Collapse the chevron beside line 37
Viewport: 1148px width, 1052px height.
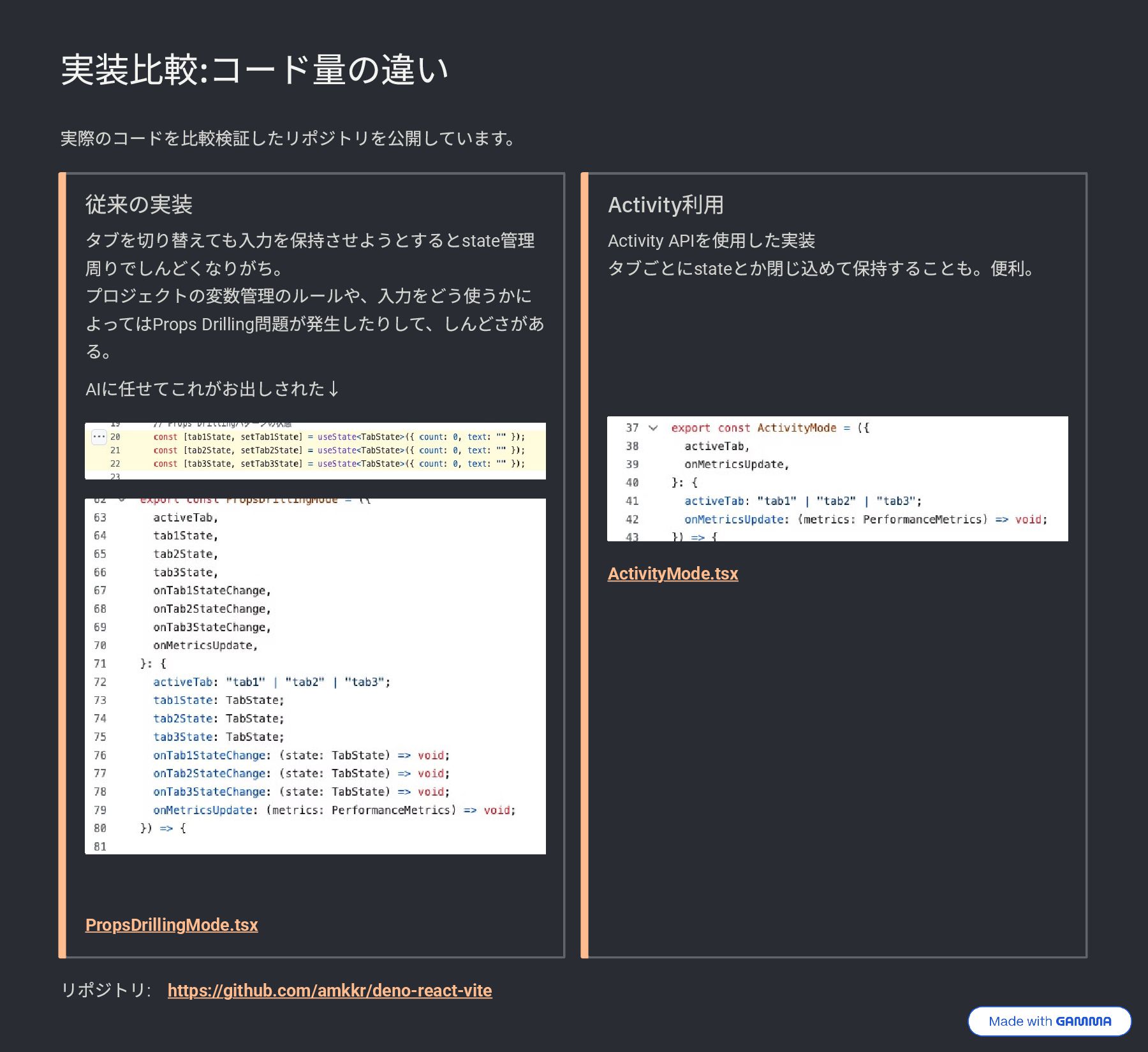[x=653, y=428]
